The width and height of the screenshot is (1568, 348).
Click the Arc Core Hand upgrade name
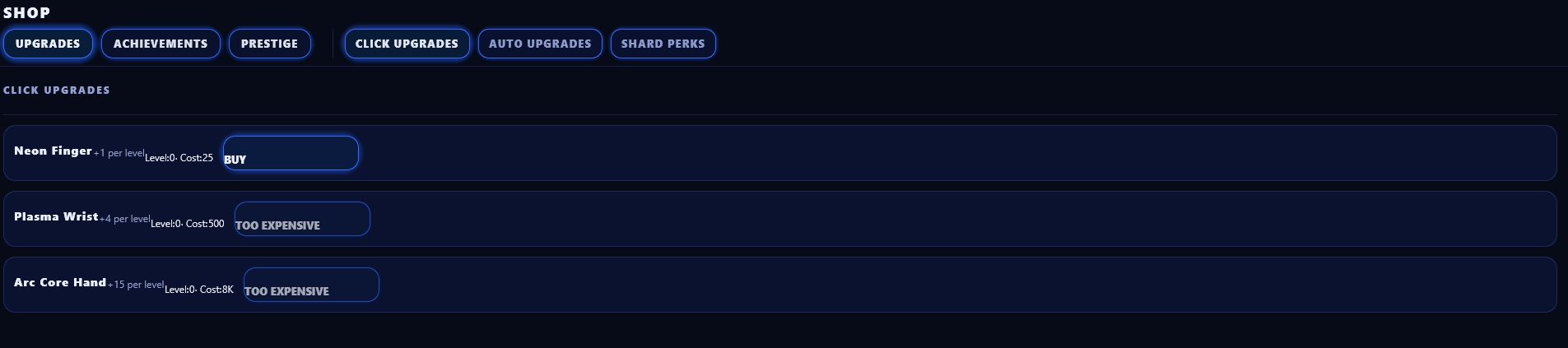tap(60, 283)
